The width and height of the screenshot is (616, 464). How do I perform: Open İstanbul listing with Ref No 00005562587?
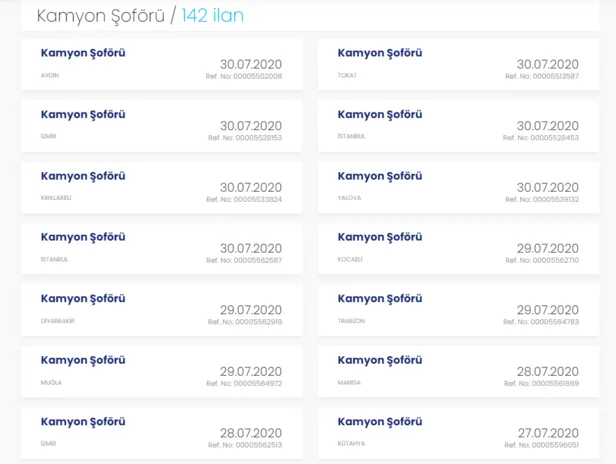[x=83, y=237]
